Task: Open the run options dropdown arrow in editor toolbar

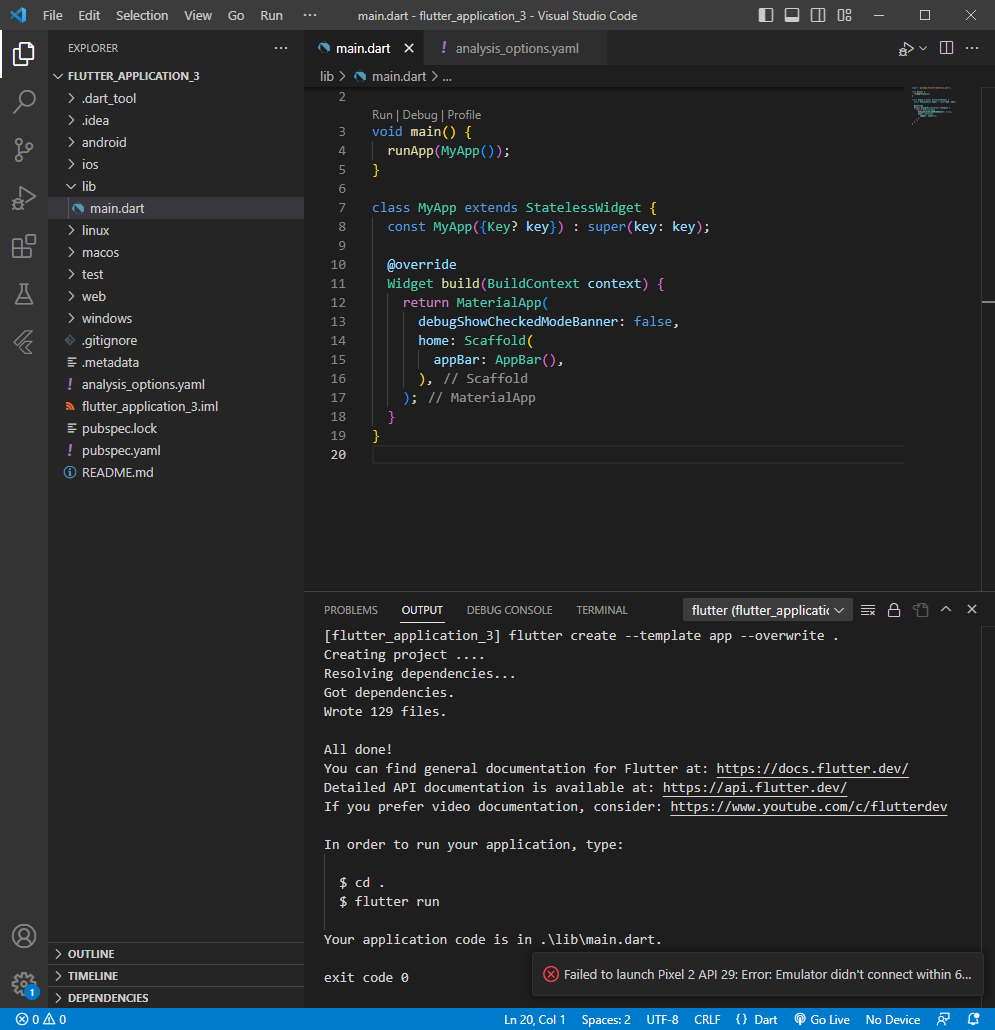Action: (x=923, y=48)
